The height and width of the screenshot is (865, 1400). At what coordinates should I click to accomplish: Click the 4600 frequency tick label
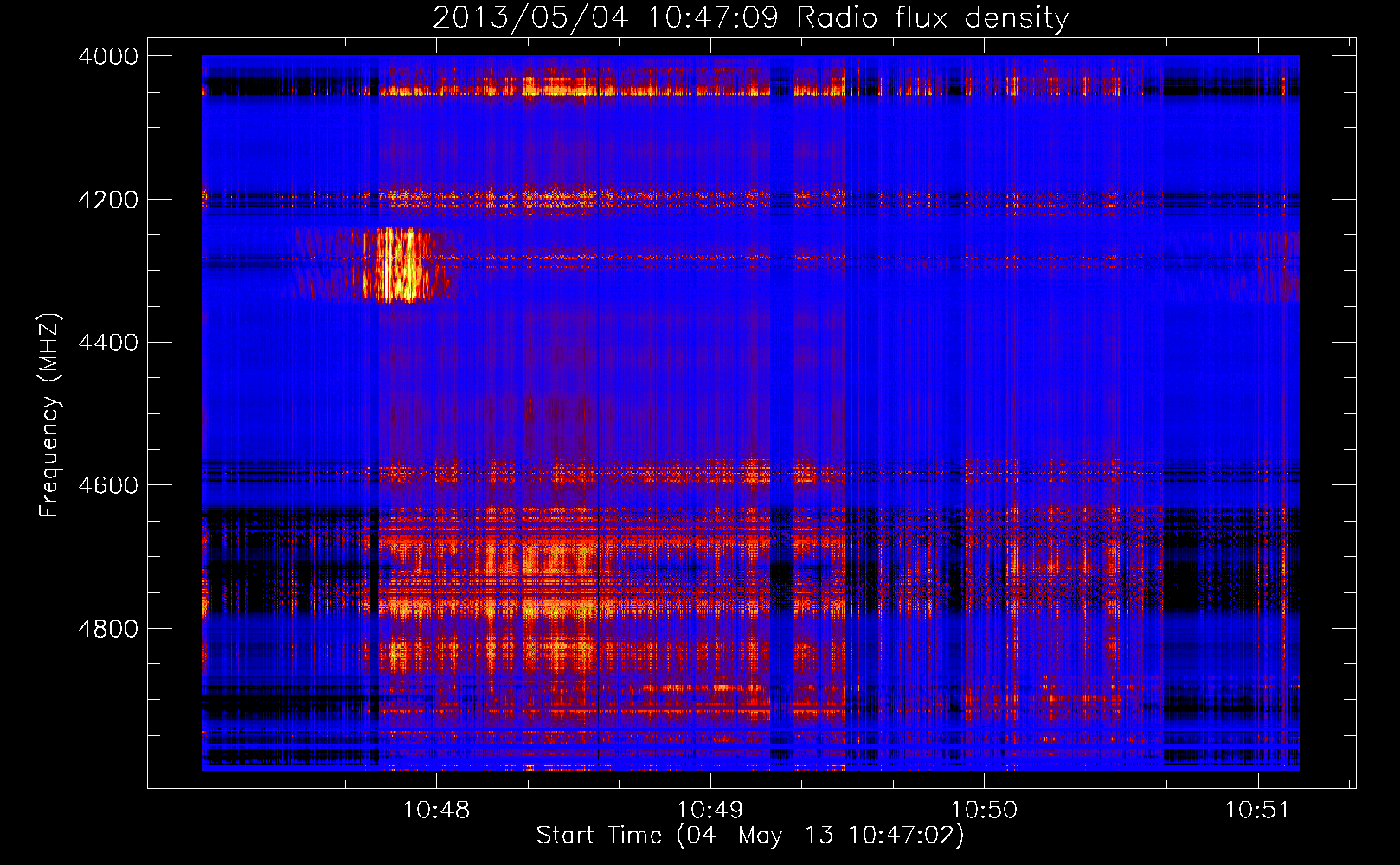coord(108,485)
